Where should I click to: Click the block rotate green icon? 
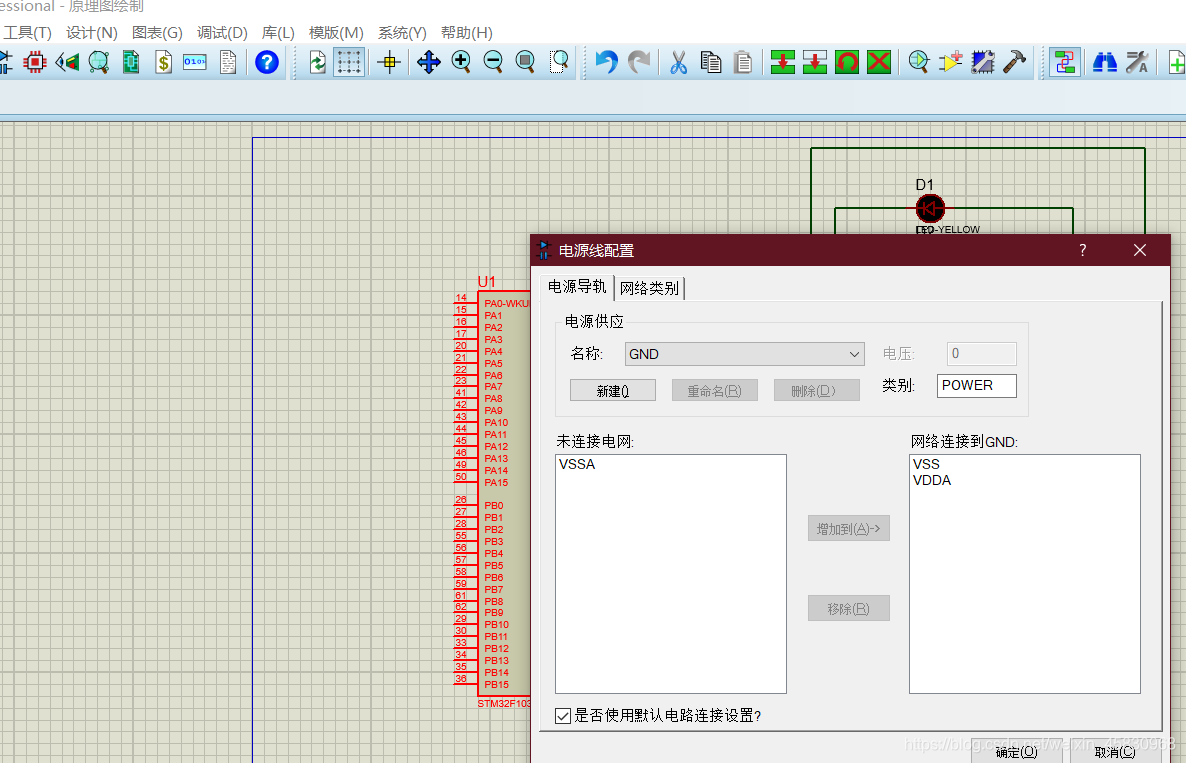(x=846, y=62)
